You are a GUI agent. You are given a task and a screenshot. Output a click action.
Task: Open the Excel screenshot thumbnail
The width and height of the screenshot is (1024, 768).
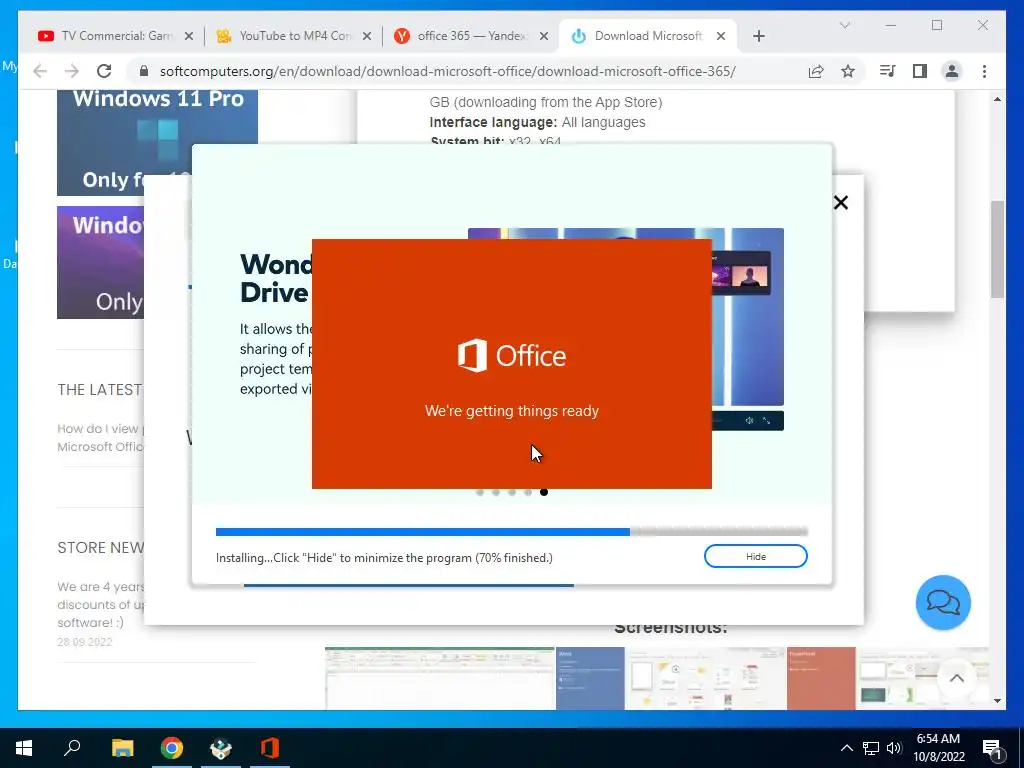(x=440, y=678)
